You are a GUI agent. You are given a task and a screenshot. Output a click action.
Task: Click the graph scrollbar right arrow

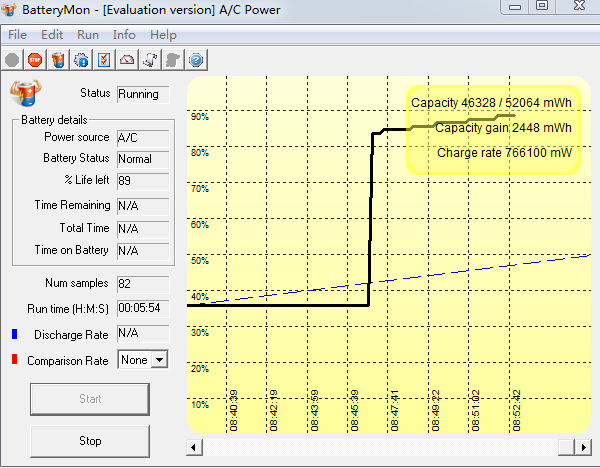583,447
